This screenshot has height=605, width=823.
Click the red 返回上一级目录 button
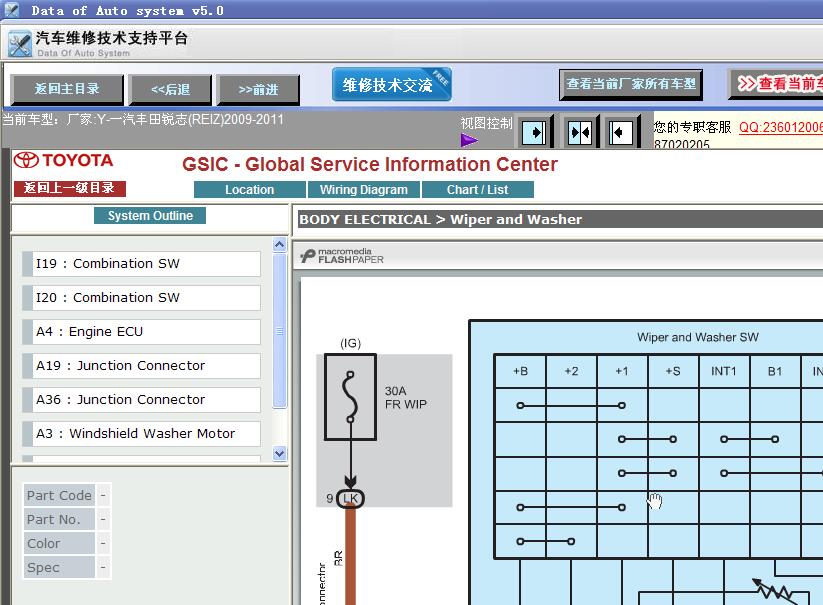tap(70, 188)
